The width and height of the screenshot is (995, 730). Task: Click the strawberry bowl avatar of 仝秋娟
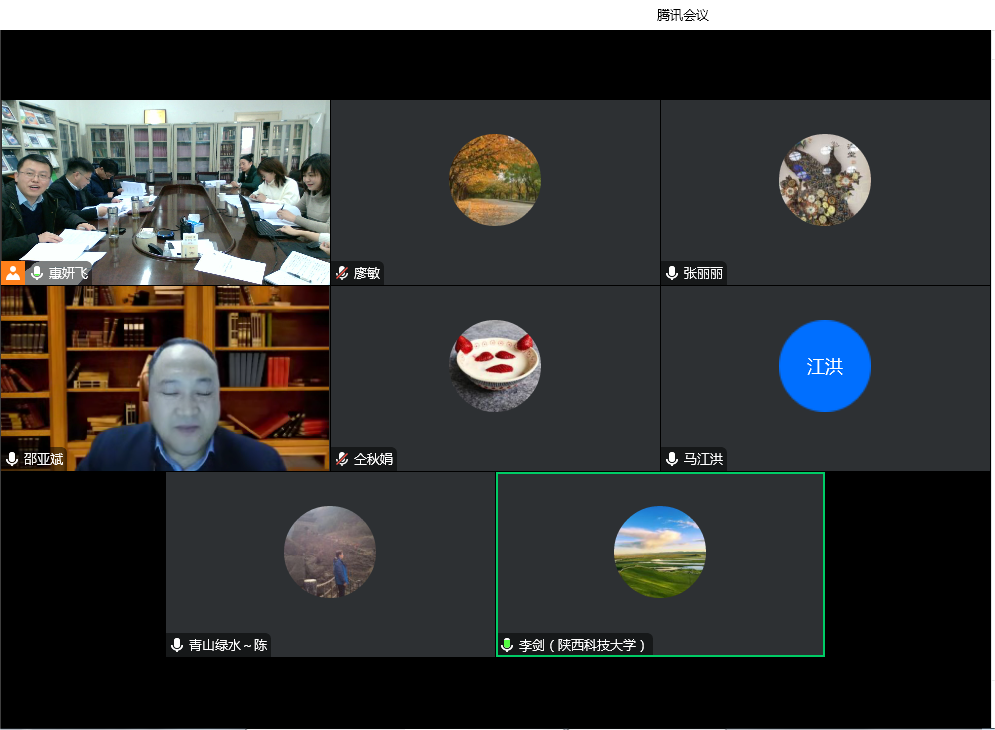[495, 366]
